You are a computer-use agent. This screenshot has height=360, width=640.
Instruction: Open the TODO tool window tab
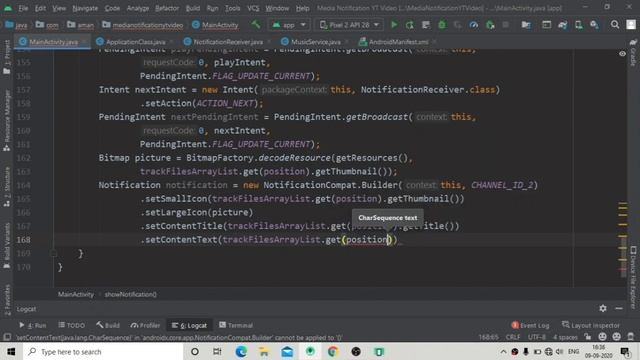point(71,325)
